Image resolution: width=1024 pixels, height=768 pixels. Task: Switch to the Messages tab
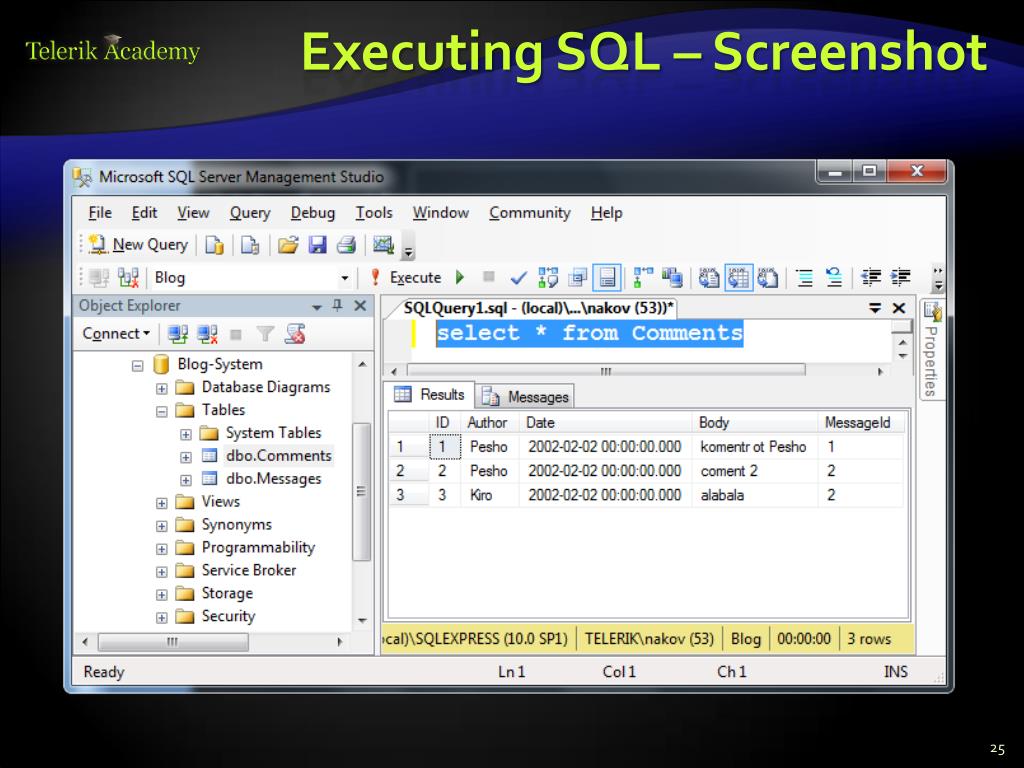[x=525, y=396]
